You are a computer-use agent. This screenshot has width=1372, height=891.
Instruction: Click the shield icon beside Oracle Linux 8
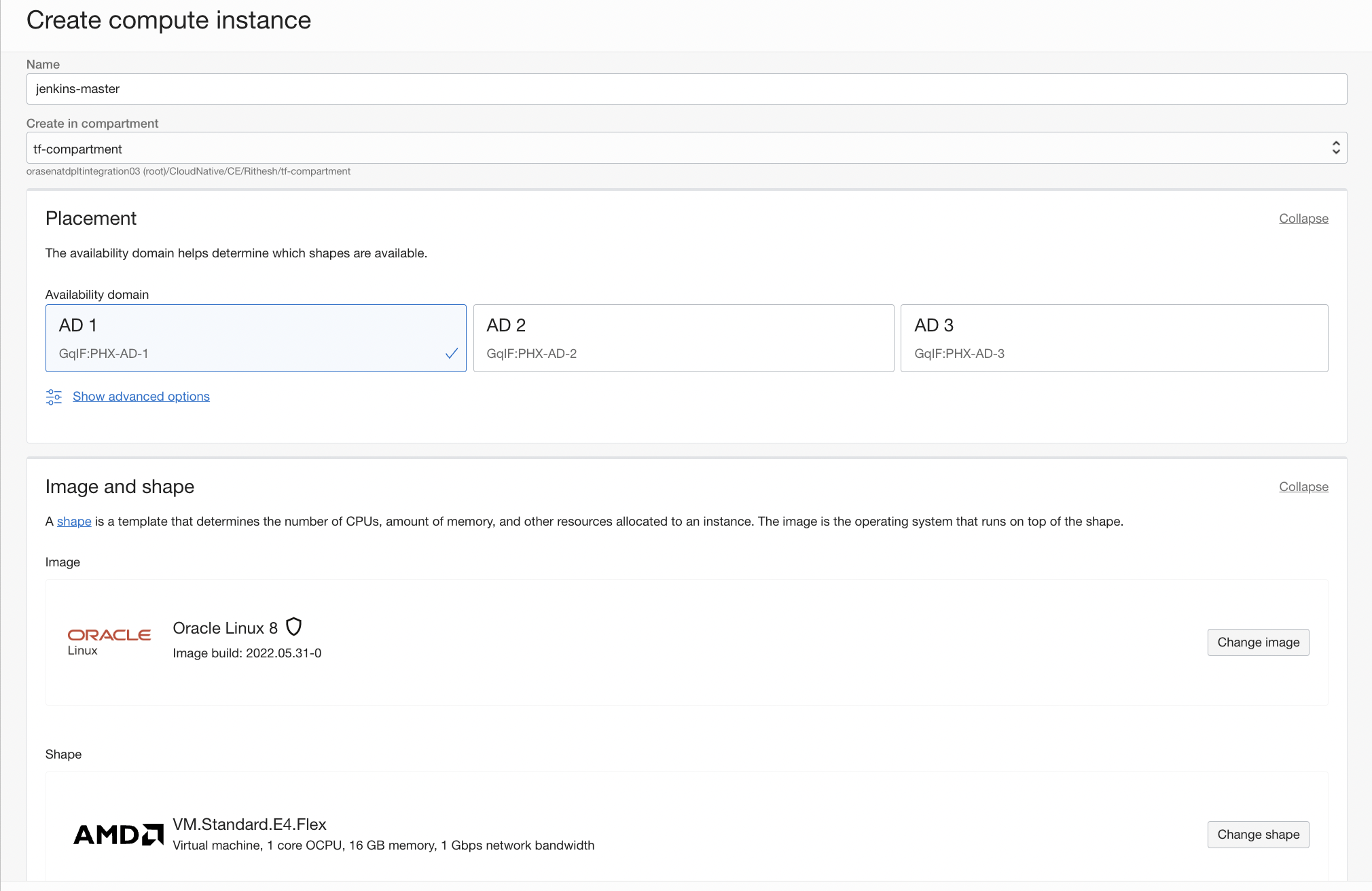(x=293, y=627)
